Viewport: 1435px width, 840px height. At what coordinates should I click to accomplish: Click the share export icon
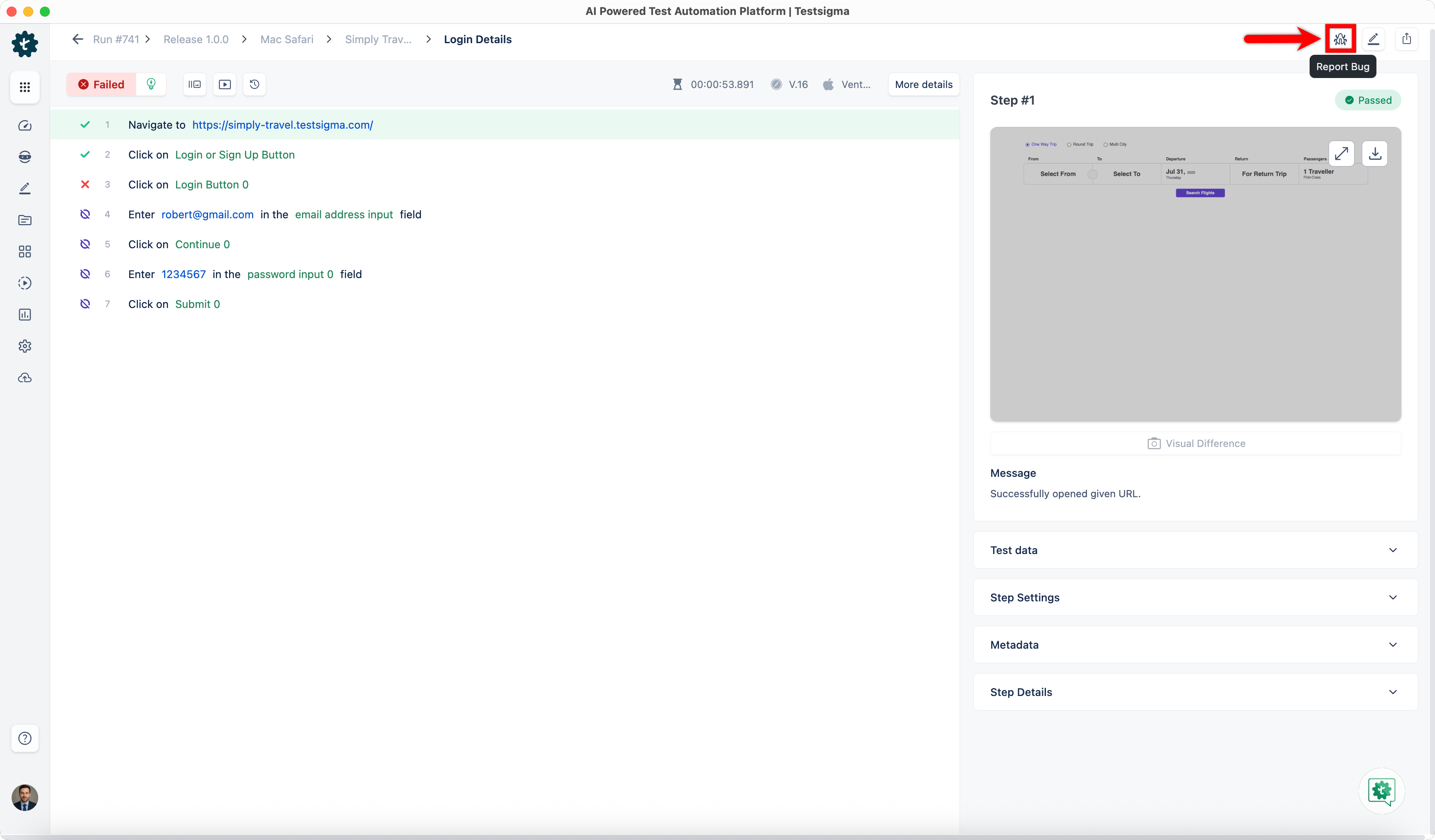pos(1406,39)
